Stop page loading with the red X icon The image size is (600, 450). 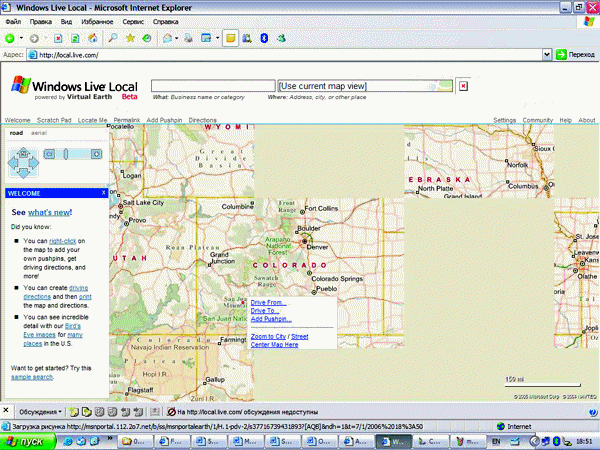point(58,38)
